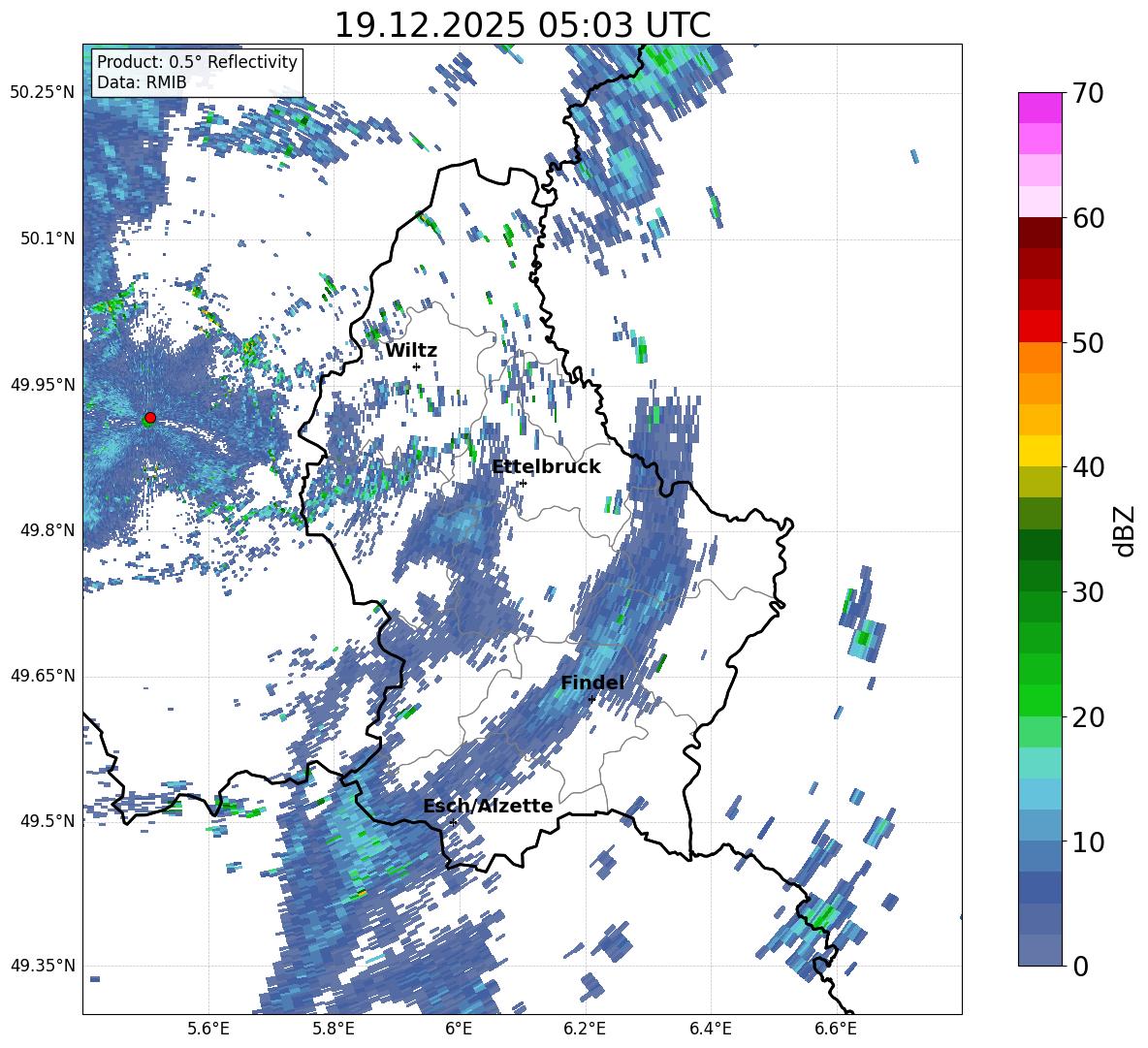Click the 50.1°N latitude label
This screenshot has height=1048, width=1148.
pos(48,238)
